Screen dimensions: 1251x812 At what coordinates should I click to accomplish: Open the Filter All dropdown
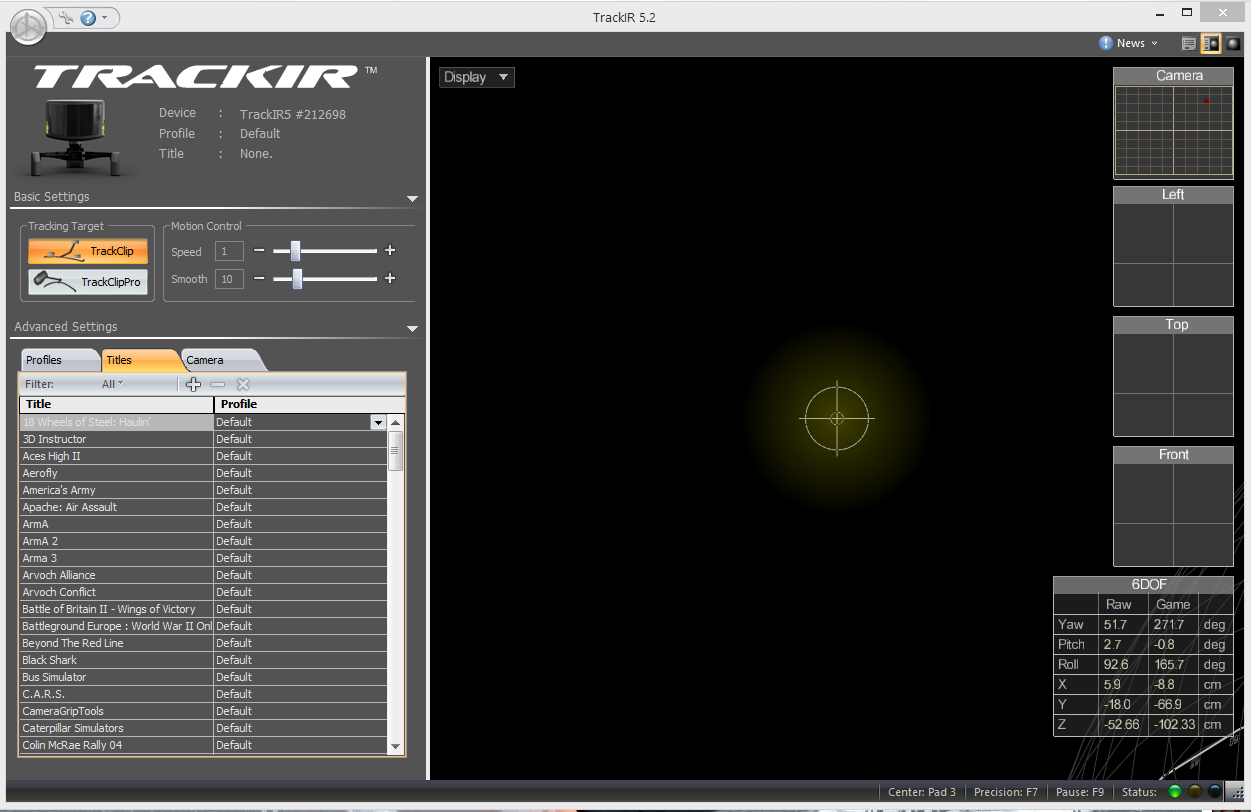coord(112,384)
